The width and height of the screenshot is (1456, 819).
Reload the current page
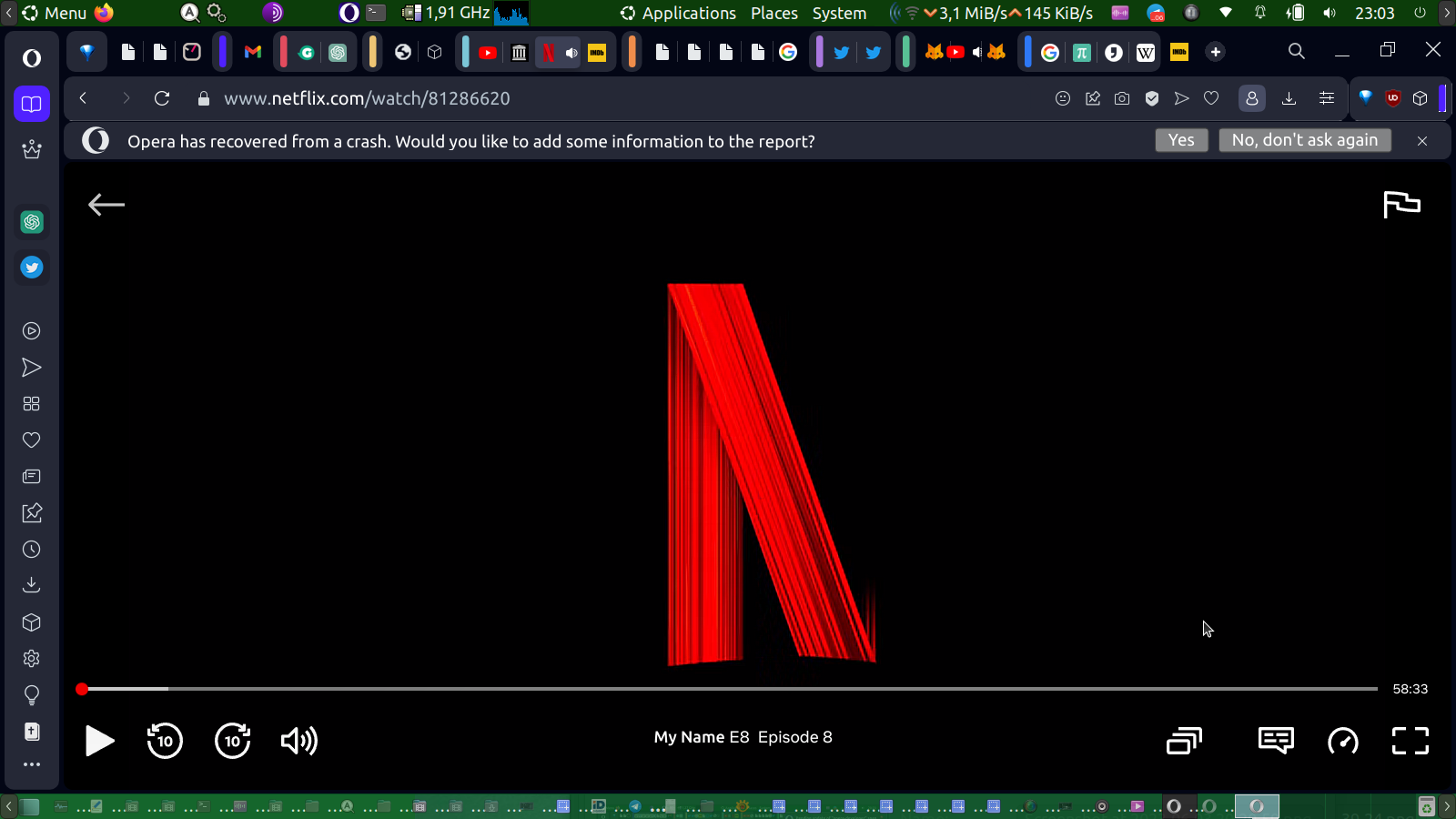pyautogui.click(x=162, y=98)
